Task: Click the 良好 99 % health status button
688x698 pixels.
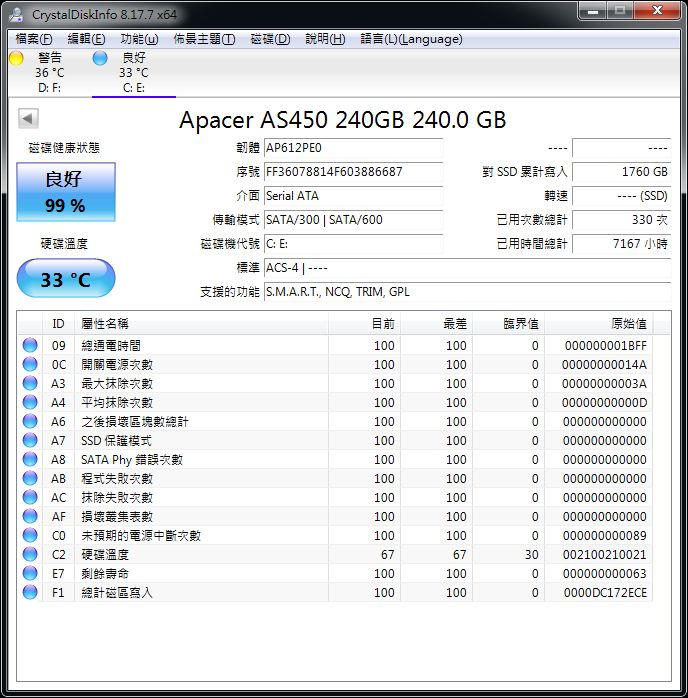Action: click(66, 192)
